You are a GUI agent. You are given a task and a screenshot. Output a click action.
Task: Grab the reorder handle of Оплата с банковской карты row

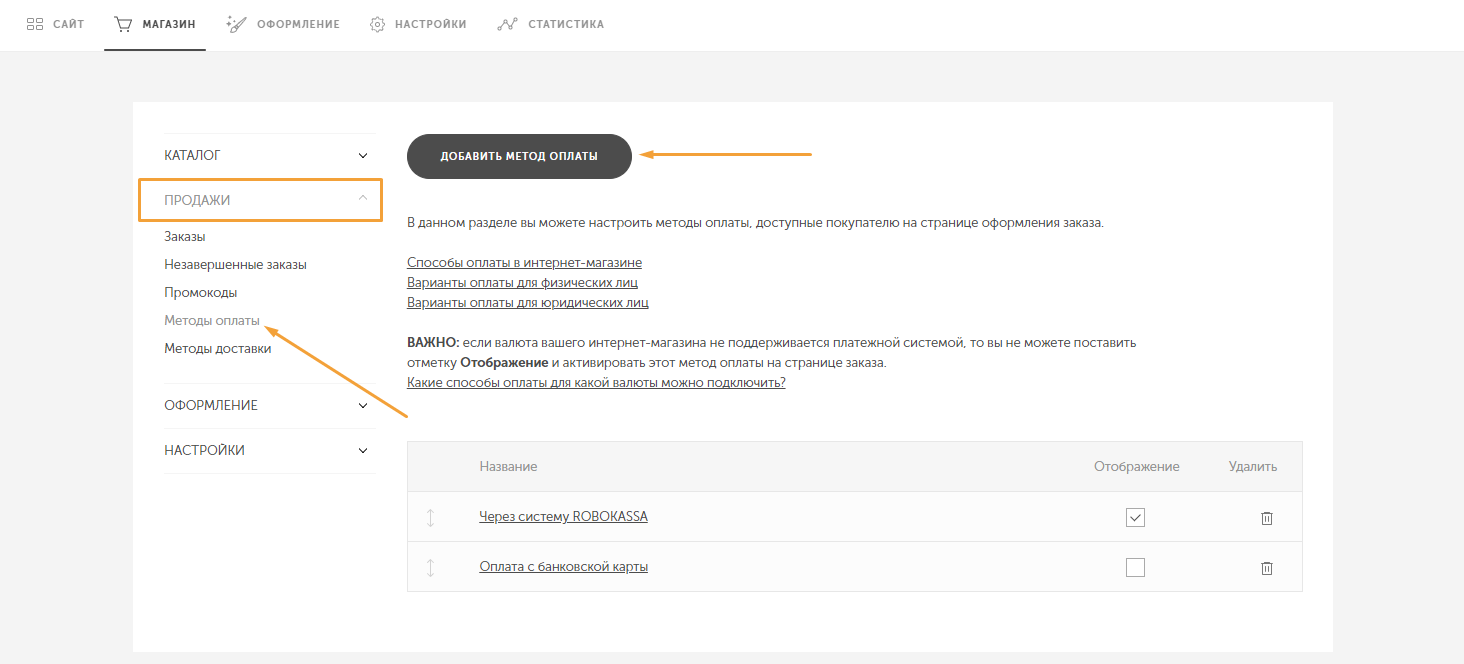(431, 568)
